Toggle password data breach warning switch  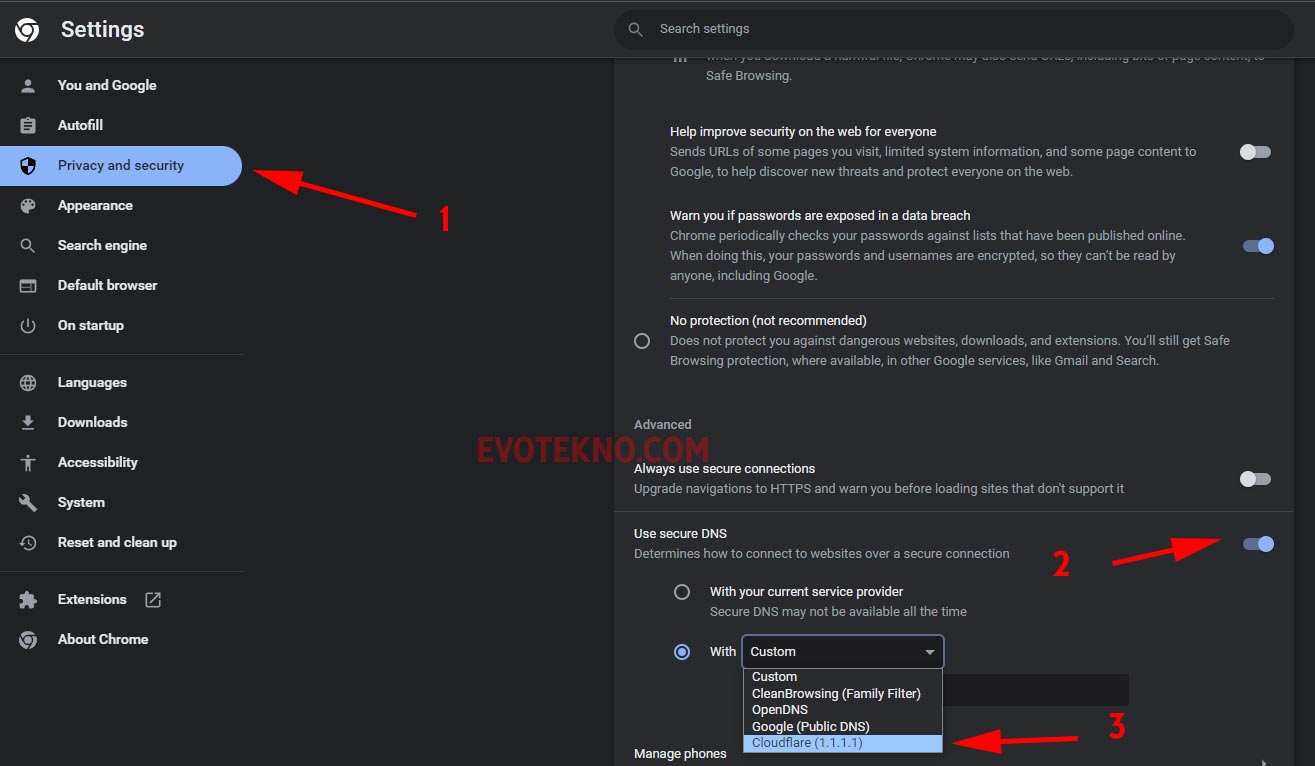[1258, 246]
